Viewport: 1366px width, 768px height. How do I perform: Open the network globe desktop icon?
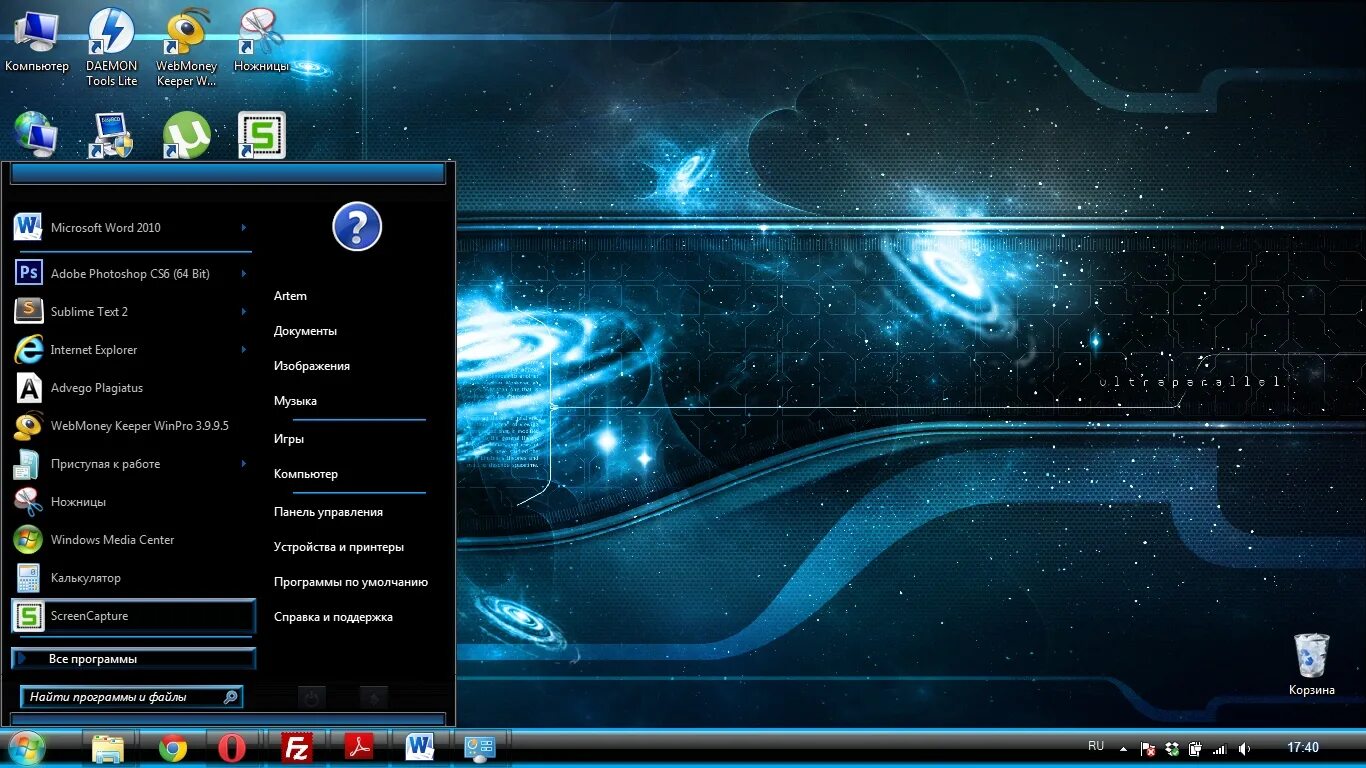[36, 135]
